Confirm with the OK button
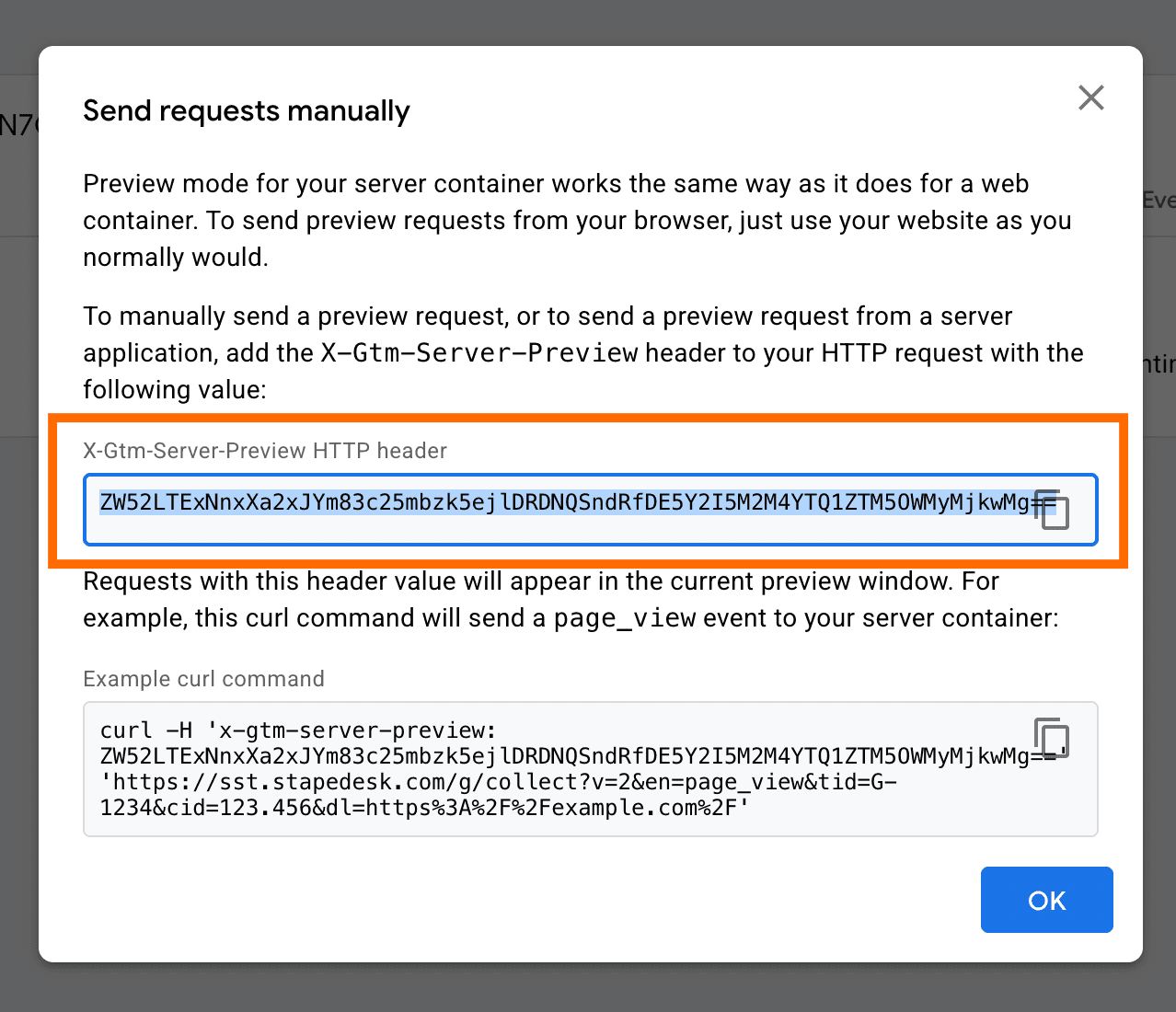Image resolution: width=1176 pixels, height=1012 pixels. 1046,900
